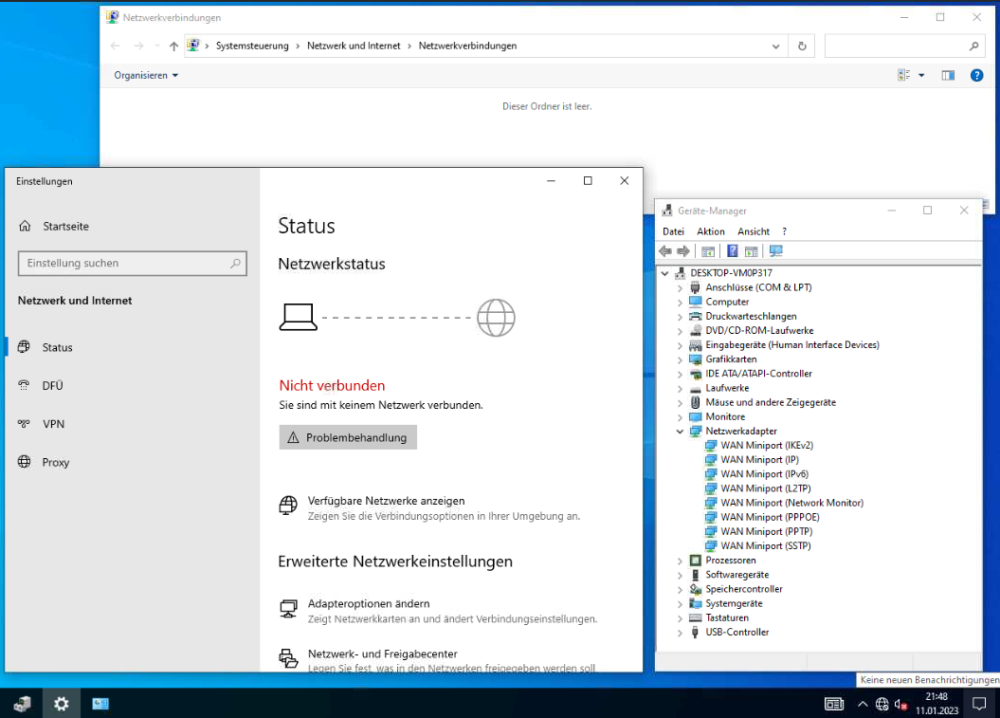
Task: Toggle preview pane icon in Netzwerkverbindungen
Action: click(948, 75)
